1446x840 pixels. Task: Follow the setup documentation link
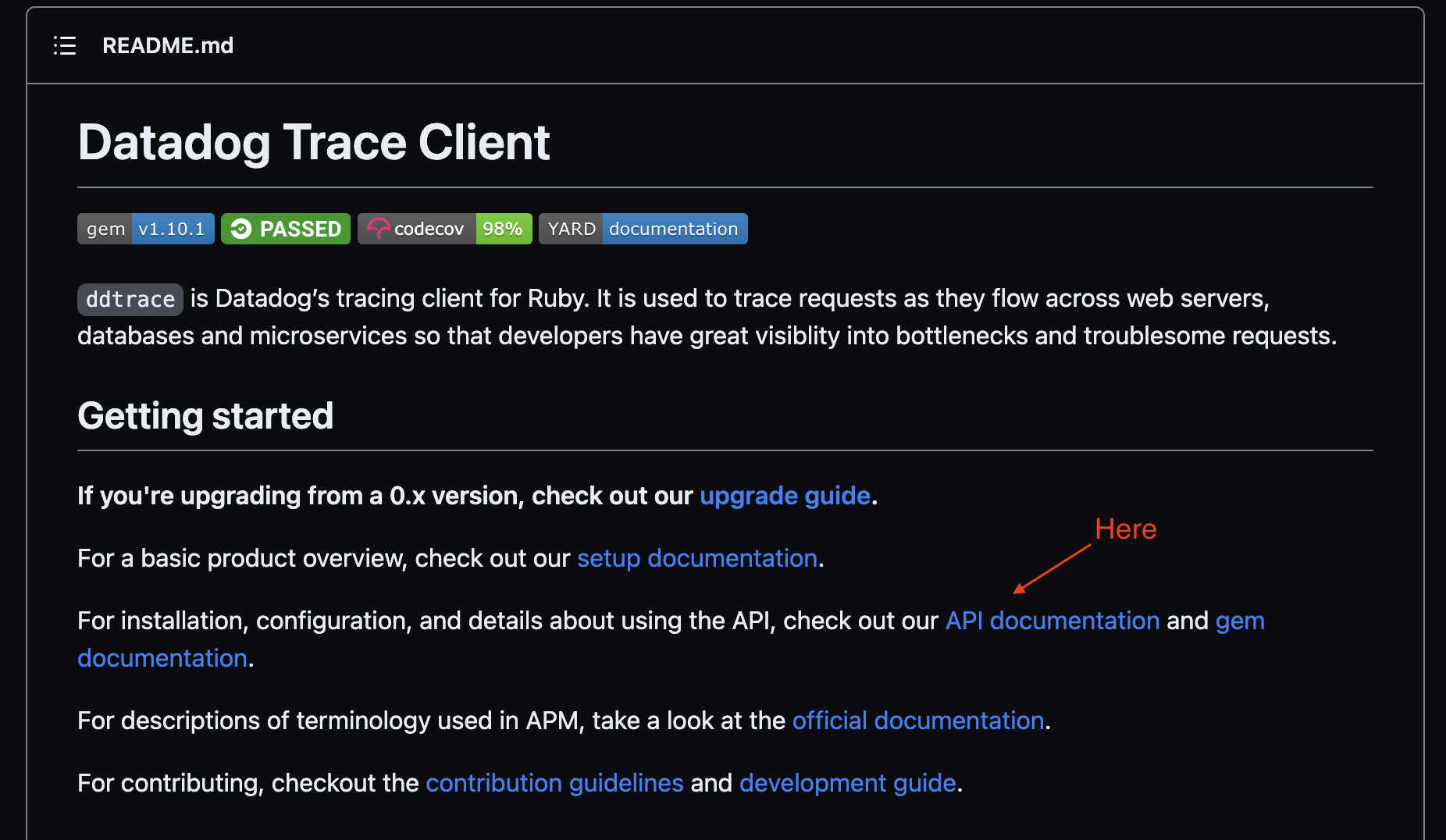[x=696, y=558]
